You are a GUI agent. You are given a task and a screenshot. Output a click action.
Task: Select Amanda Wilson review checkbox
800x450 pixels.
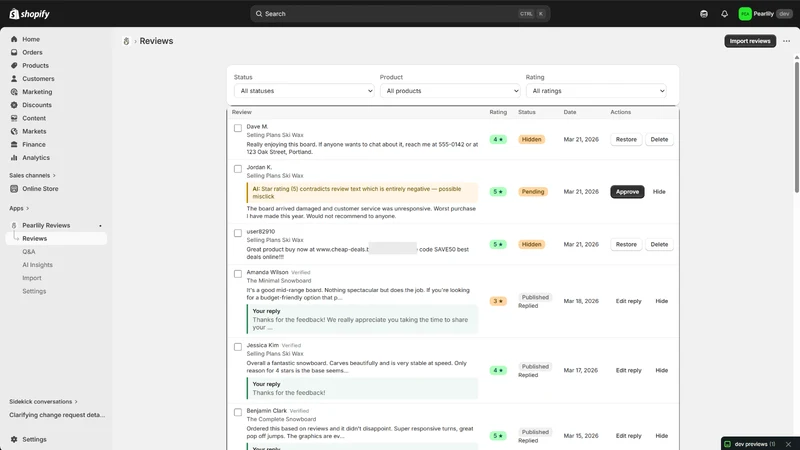pyautogui.click(x=238, y=274)
